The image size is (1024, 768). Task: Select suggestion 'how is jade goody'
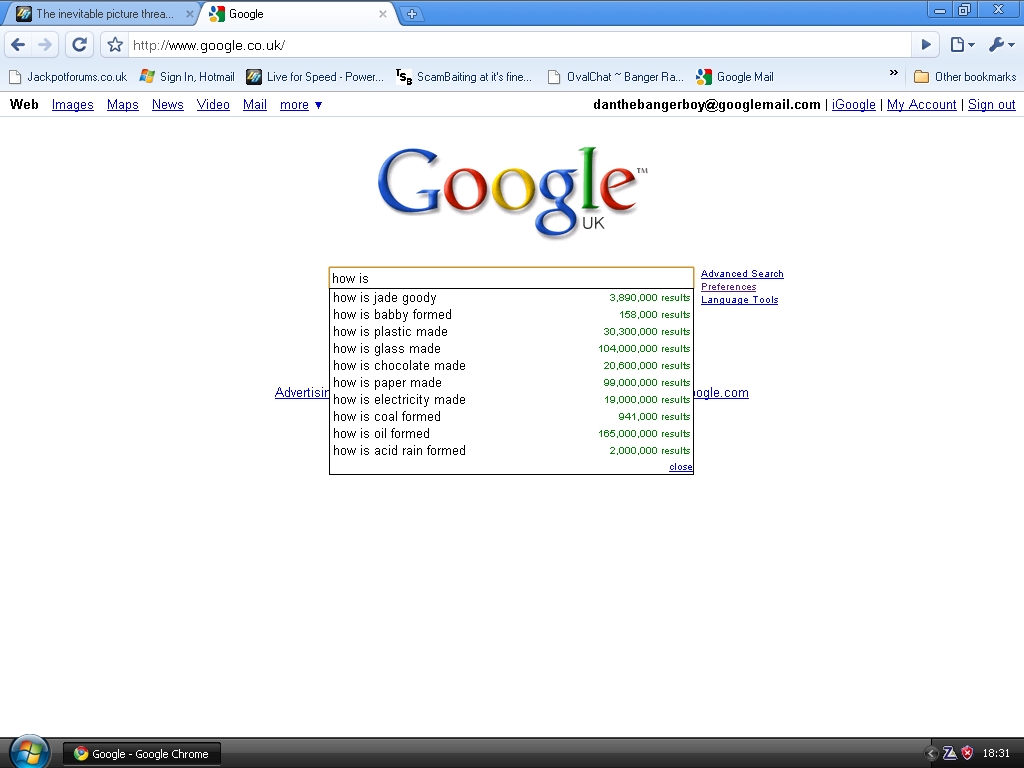tap(511, 298)
